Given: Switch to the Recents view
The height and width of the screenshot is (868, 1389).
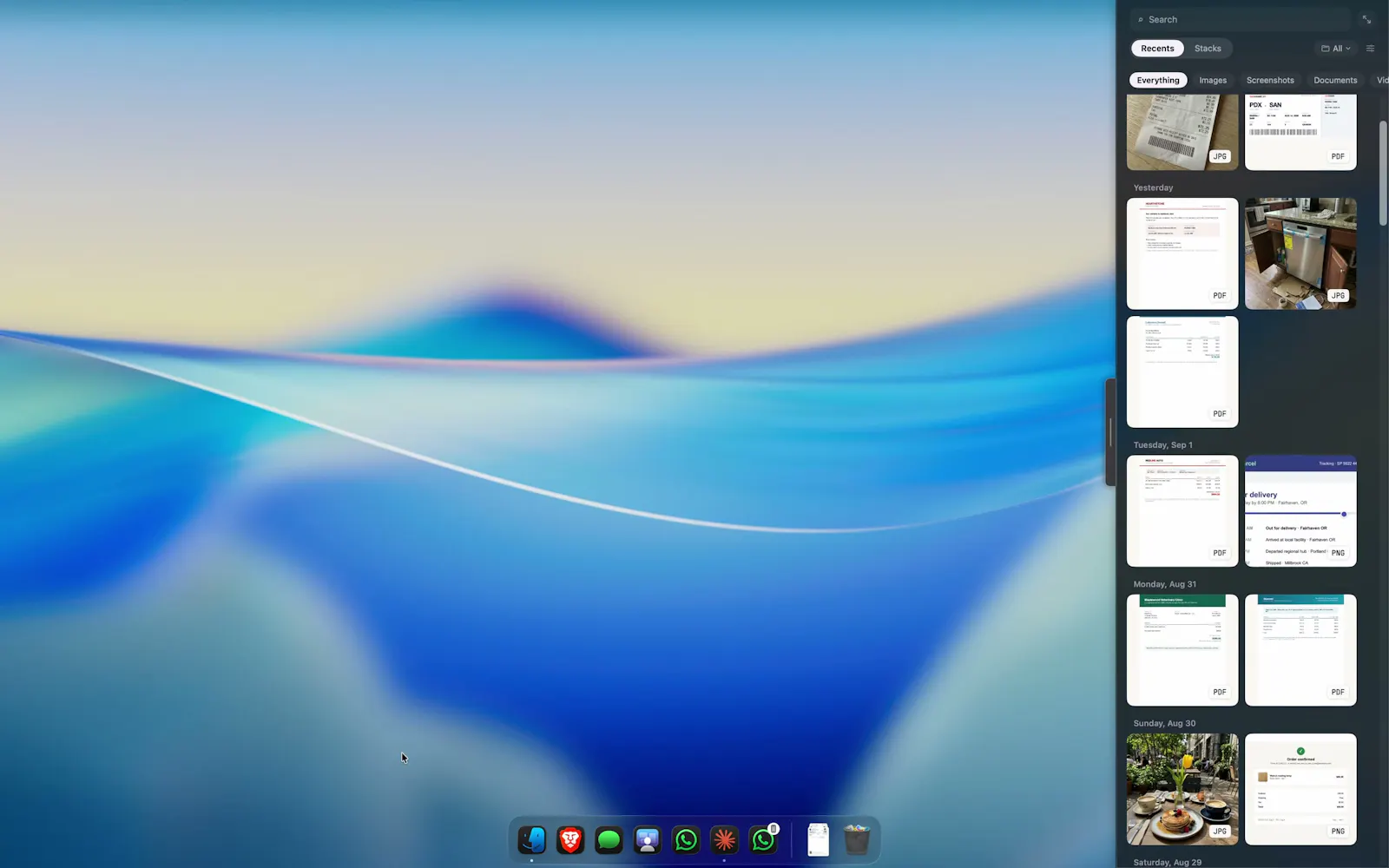Looking at the screenshot, I should pyautogui.click(x=1157, y=49).
